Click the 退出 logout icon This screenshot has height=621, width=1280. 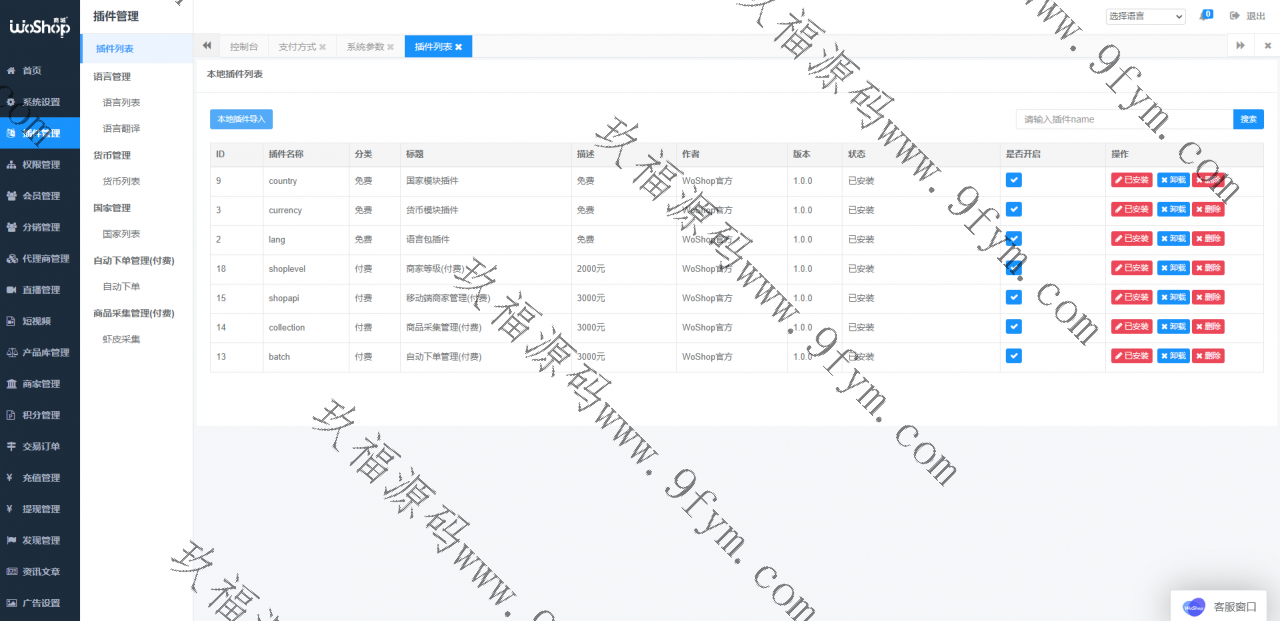pyautogui.click(x=1235, y=16)
